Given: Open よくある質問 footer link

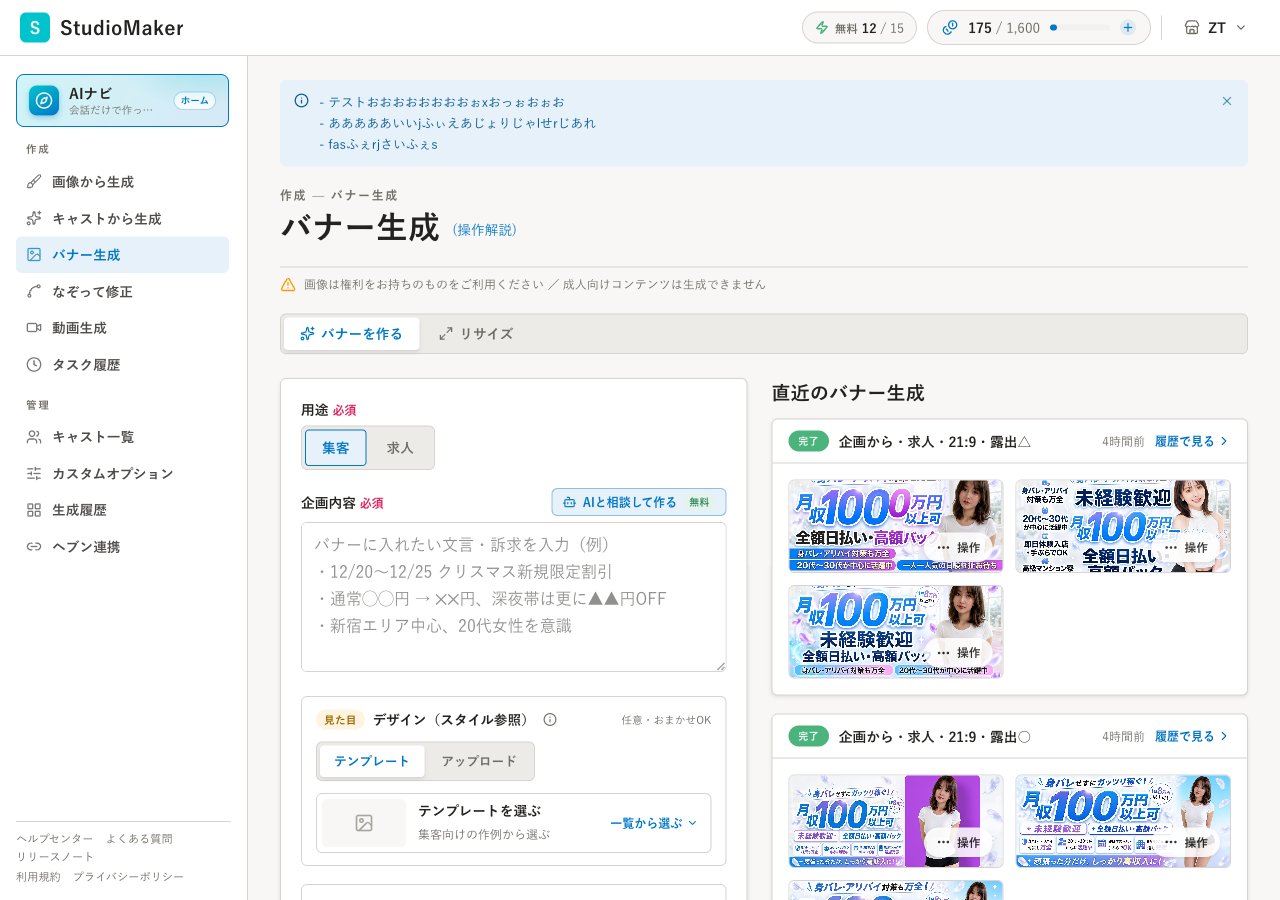Looking at the screenshot, I should click(139, 839).
